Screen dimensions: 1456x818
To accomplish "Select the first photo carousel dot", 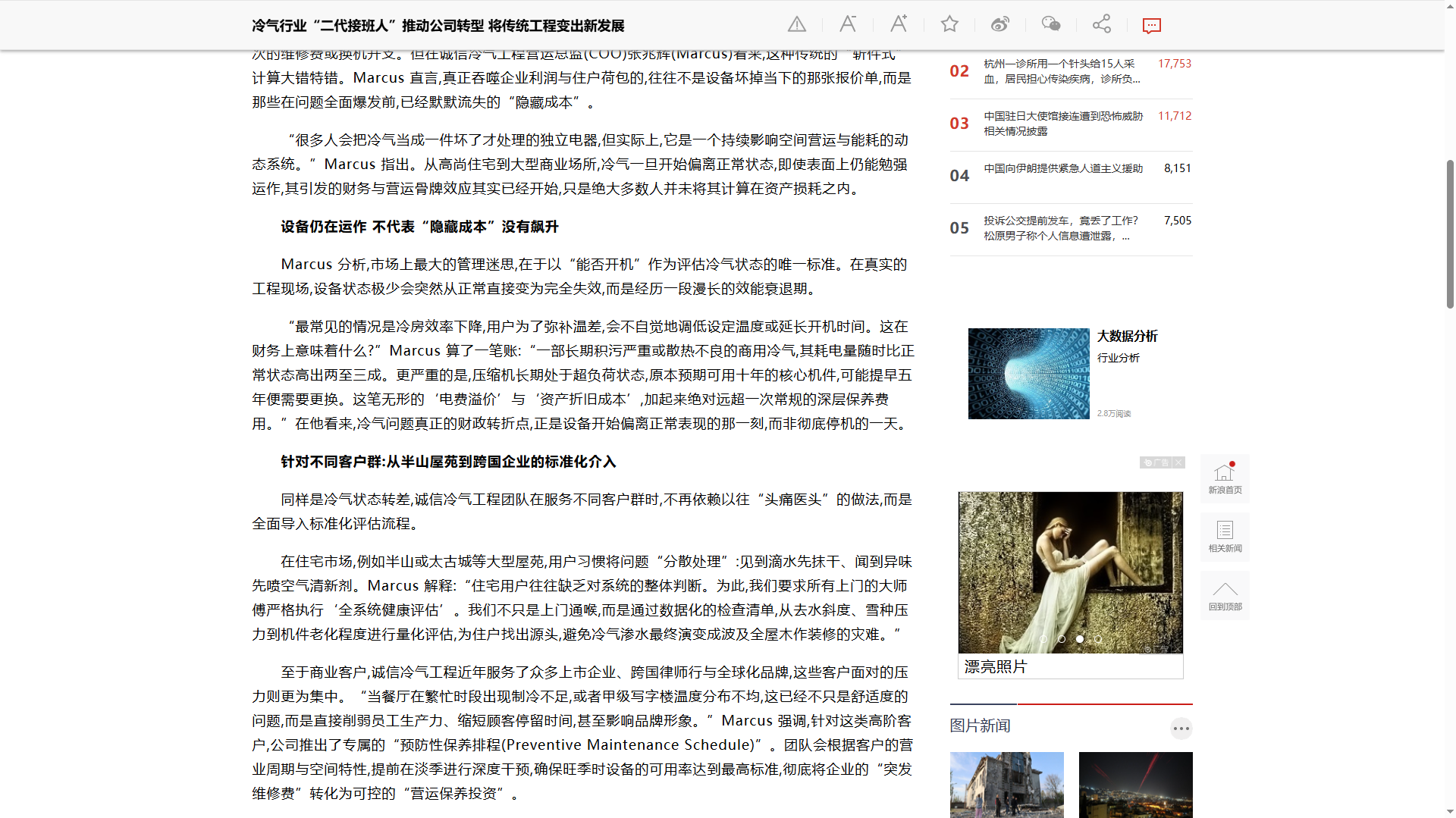I will (1043, 639).
